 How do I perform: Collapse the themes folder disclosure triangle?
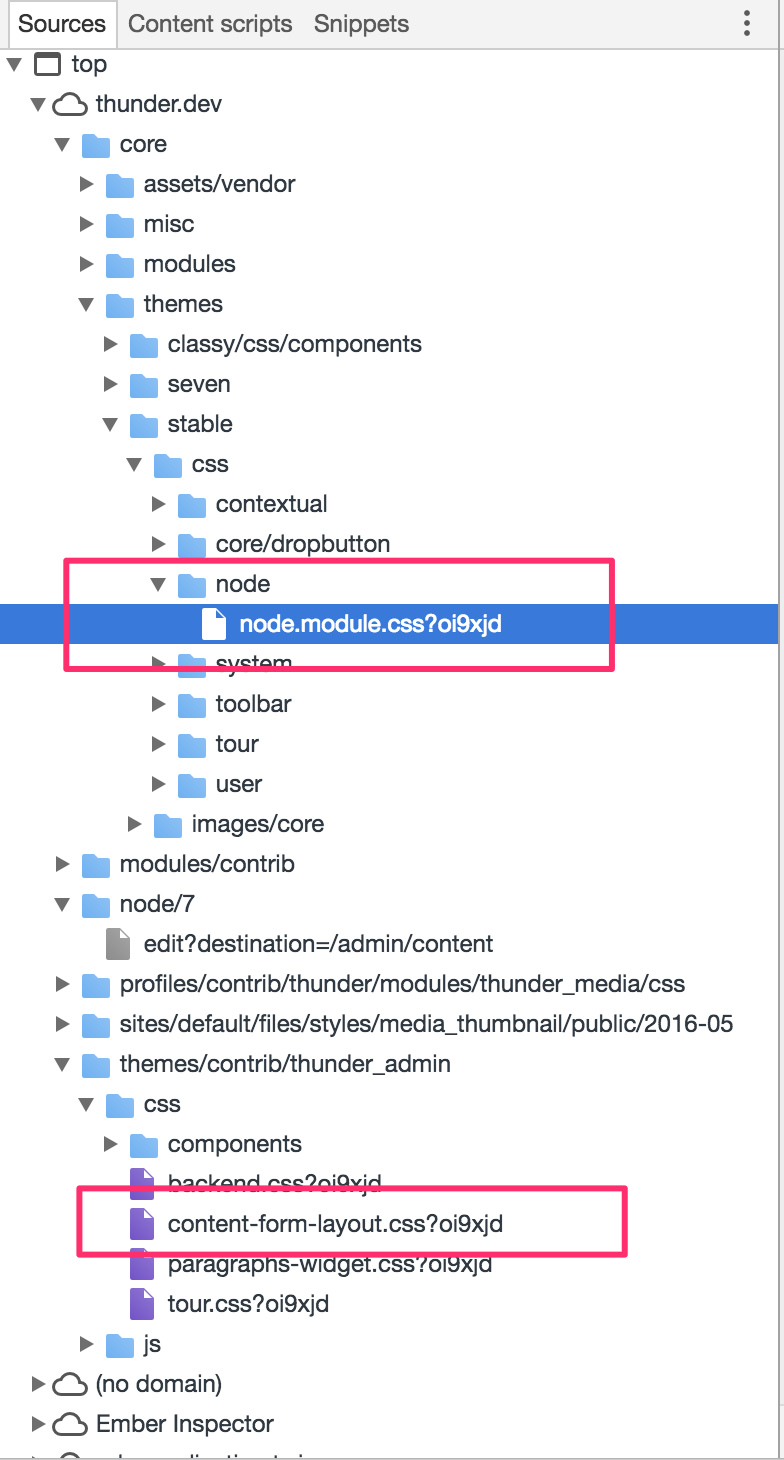pos(87,304)
